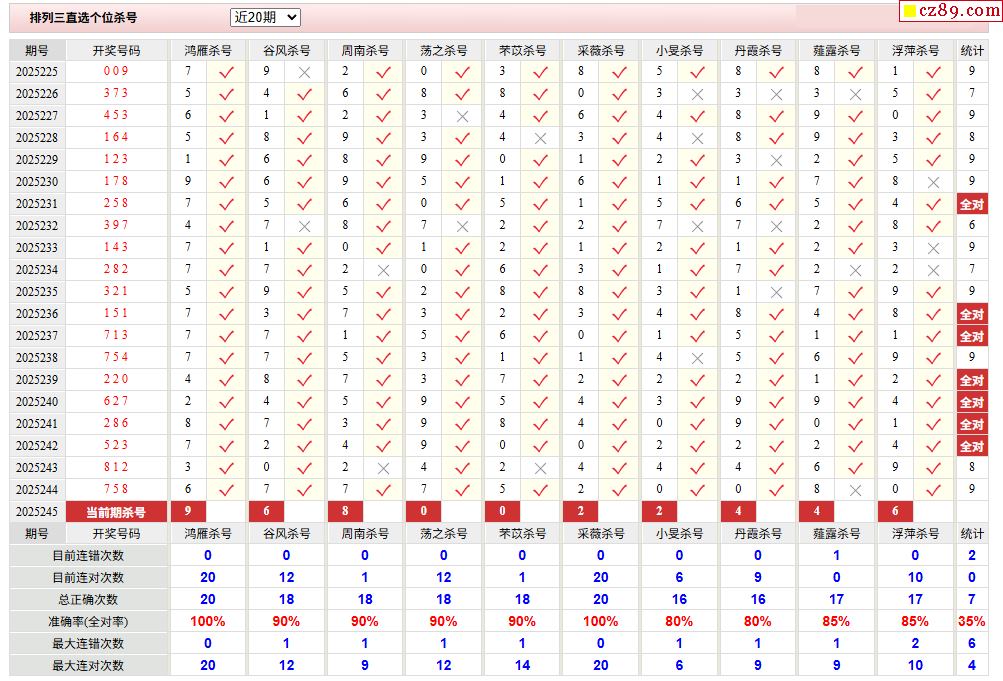Click the 最大连对次数 row label
This screenshot has width=1003, height=681.
[x=88, y=666]
